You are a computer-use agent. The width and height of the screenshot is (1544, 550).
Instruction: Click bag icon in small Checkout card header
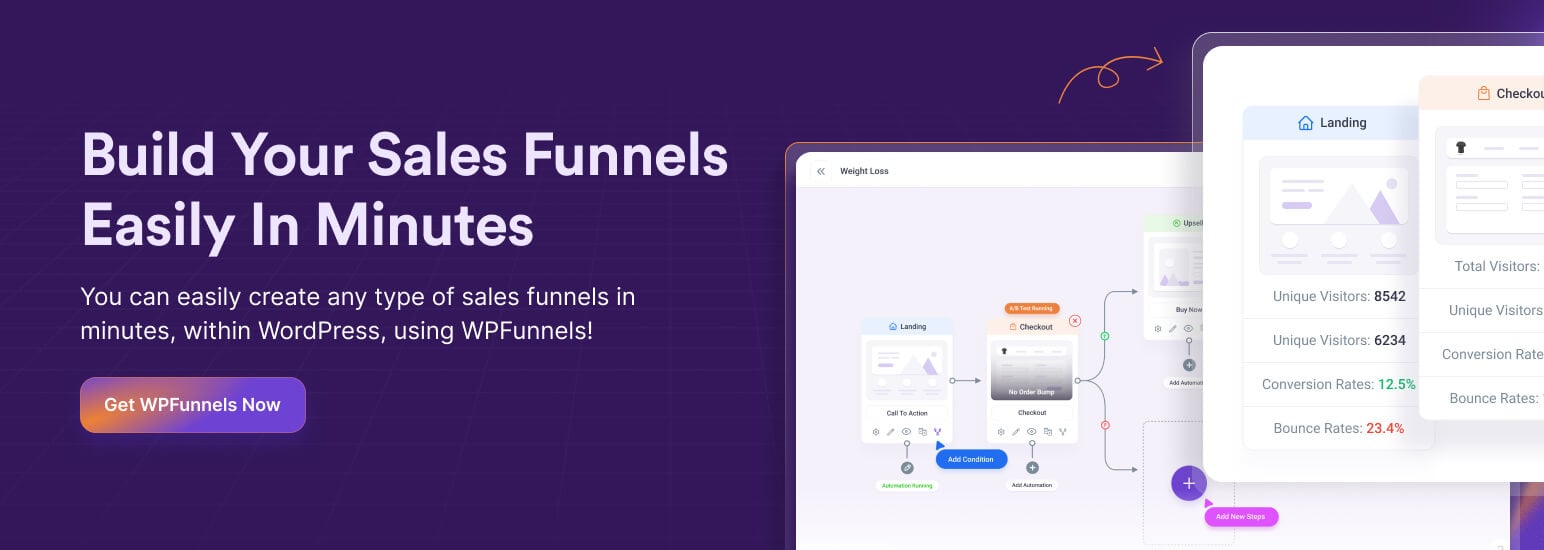[x=1013, y=326]
